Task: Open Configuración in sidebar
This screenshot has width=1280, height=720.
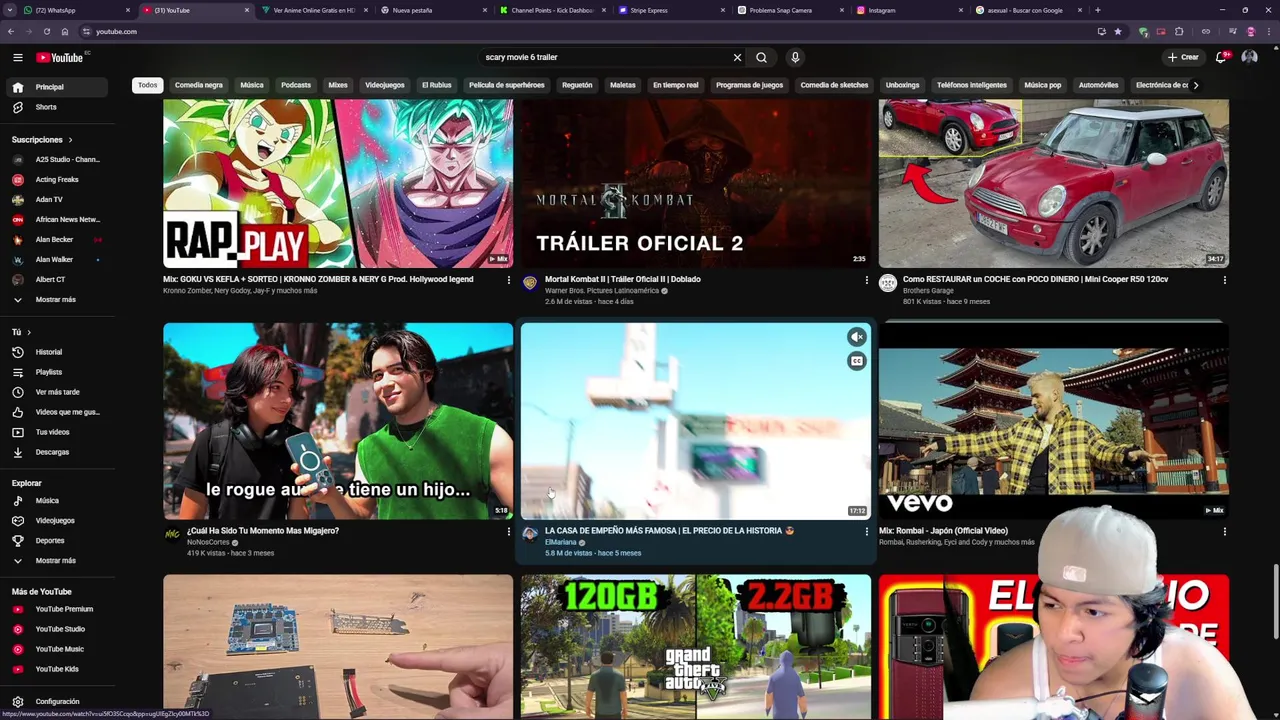Action: pos(58,702)
